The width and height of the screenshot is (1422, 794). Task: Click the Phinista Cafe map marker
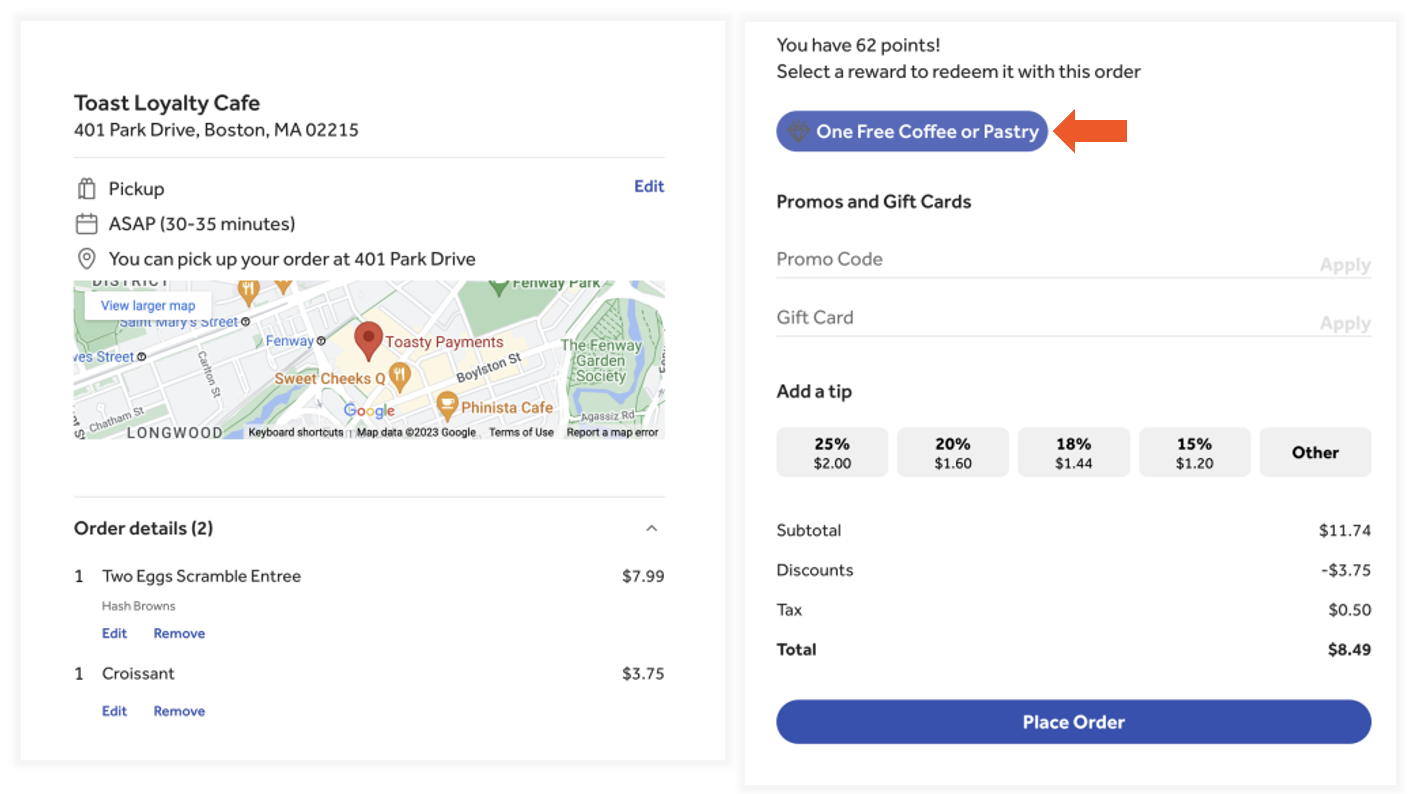[x=446, y=406]
